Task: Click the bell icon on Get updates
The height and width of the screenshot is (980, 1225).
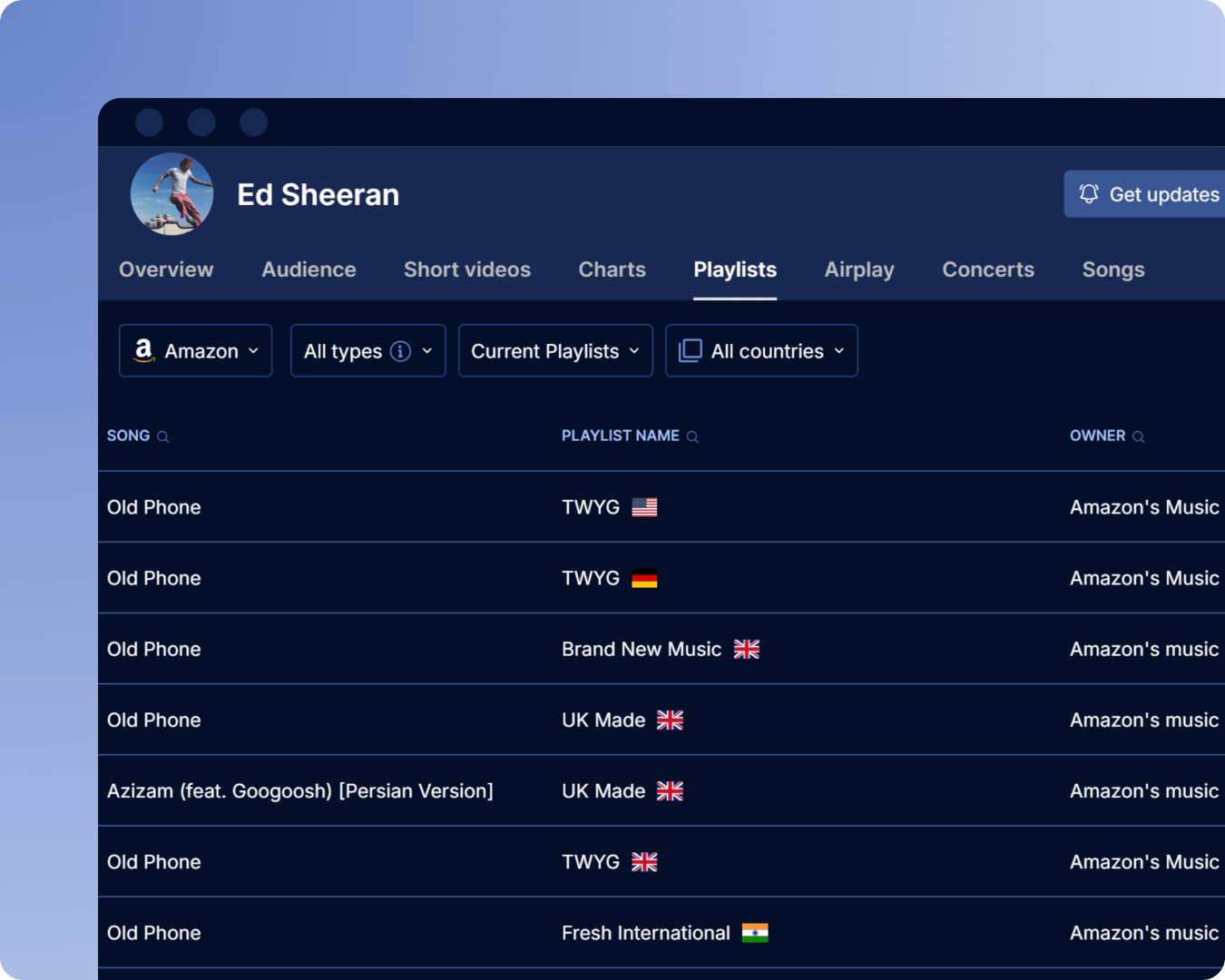Action: point(1090,193)
